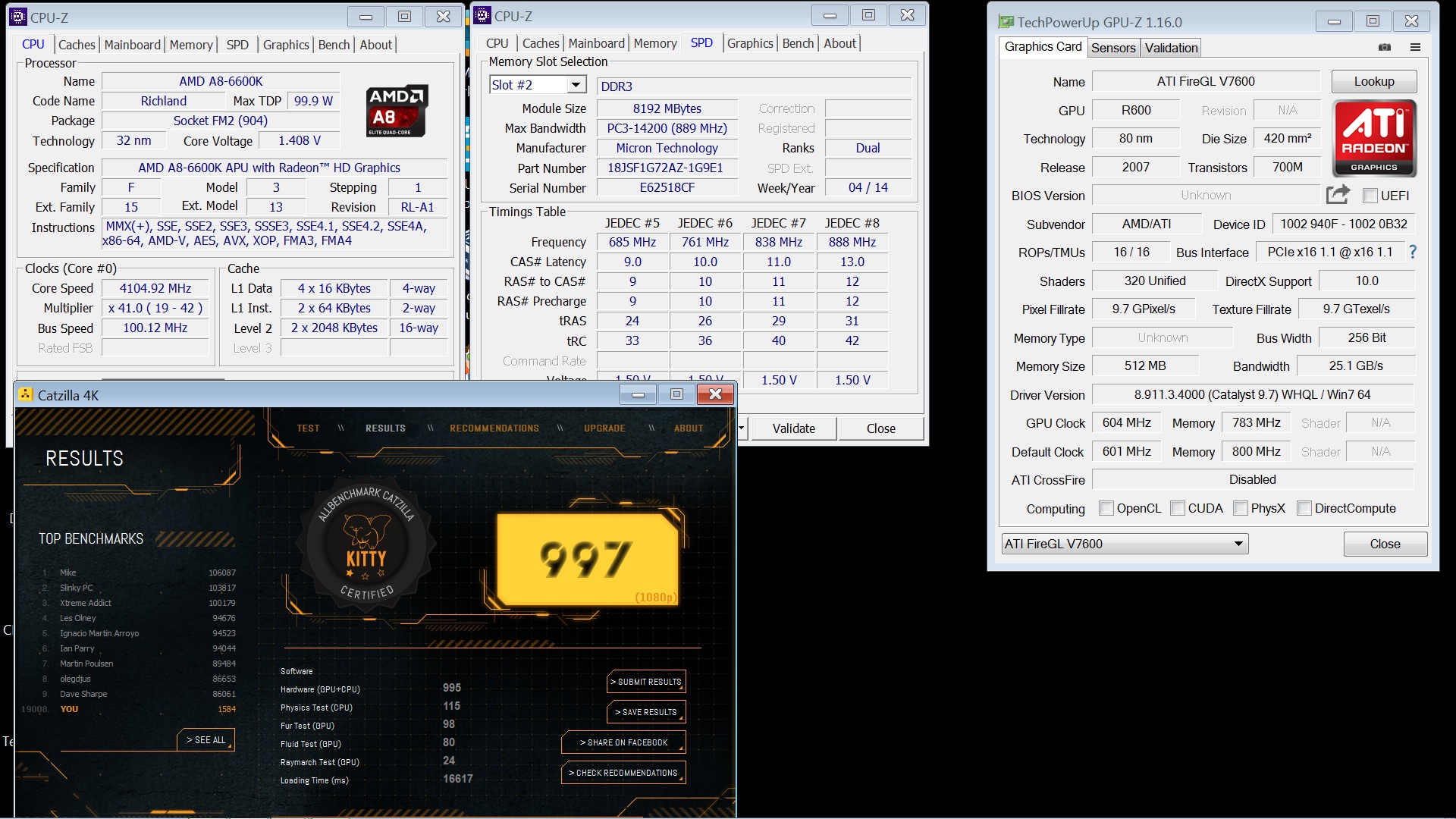The image size is (1456, 819).
Task: Click CHECK RECOMMENDATIONS in Catzilla
Action: tap(623, 773)
